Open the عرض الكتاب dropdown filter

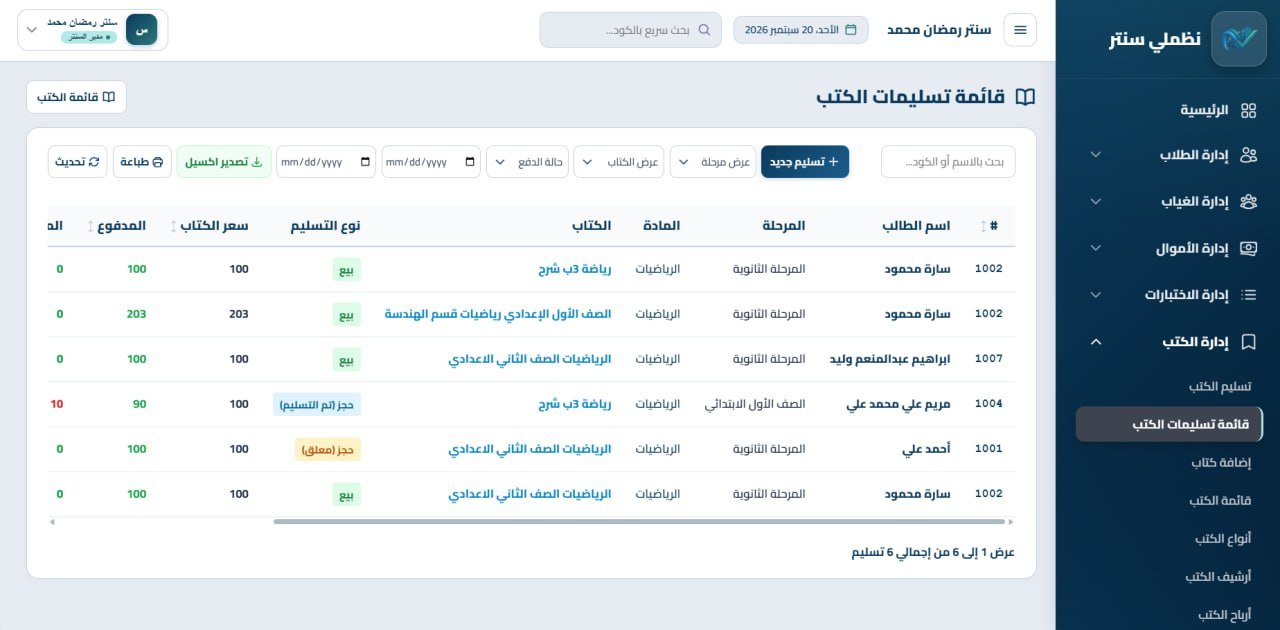[x=618, y=162]
